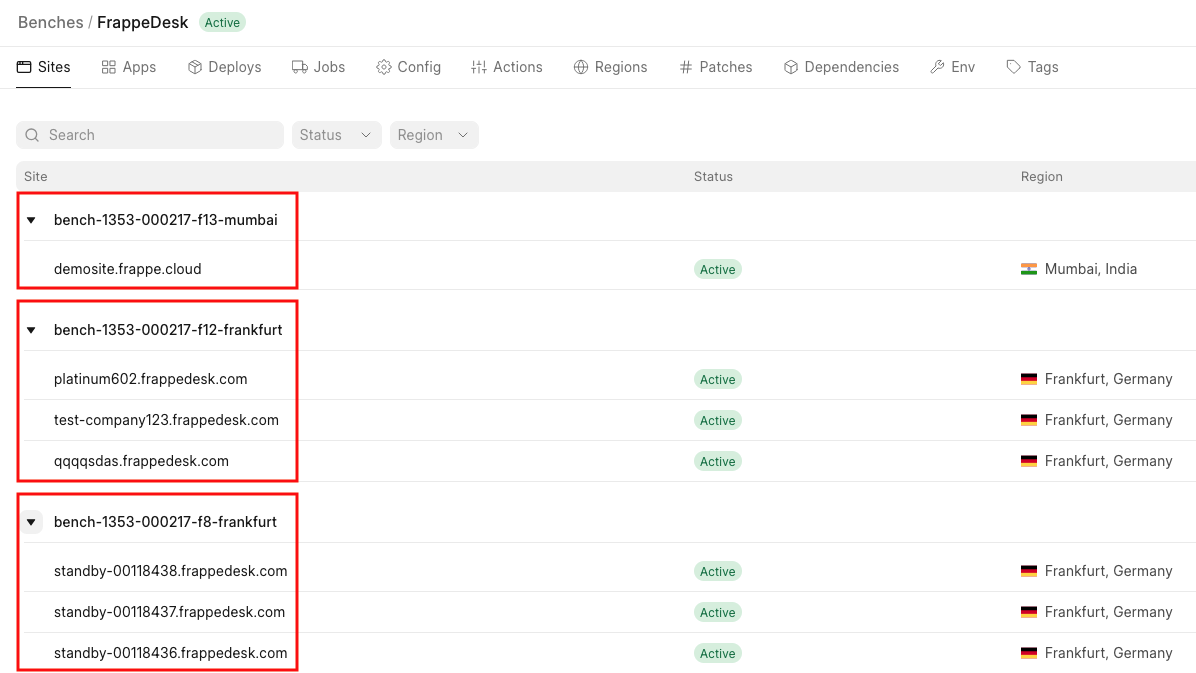Focus the Search sites input field
Viewport: 1196px width, 673px height.
pos(150,135)
